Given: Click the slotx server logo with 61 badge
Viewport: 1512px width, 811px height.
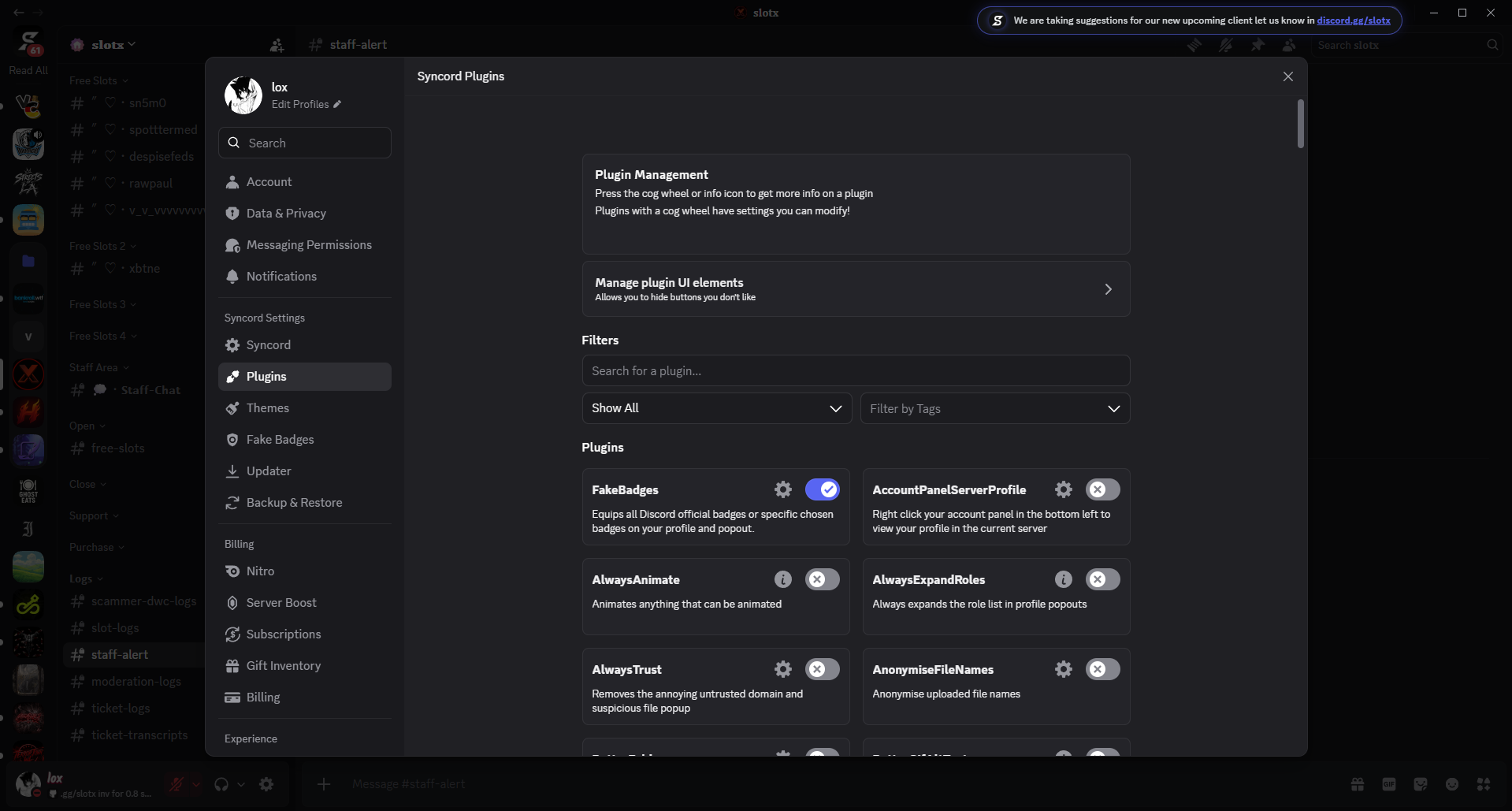Looking at the screenshot, I should tap(28, 43).
